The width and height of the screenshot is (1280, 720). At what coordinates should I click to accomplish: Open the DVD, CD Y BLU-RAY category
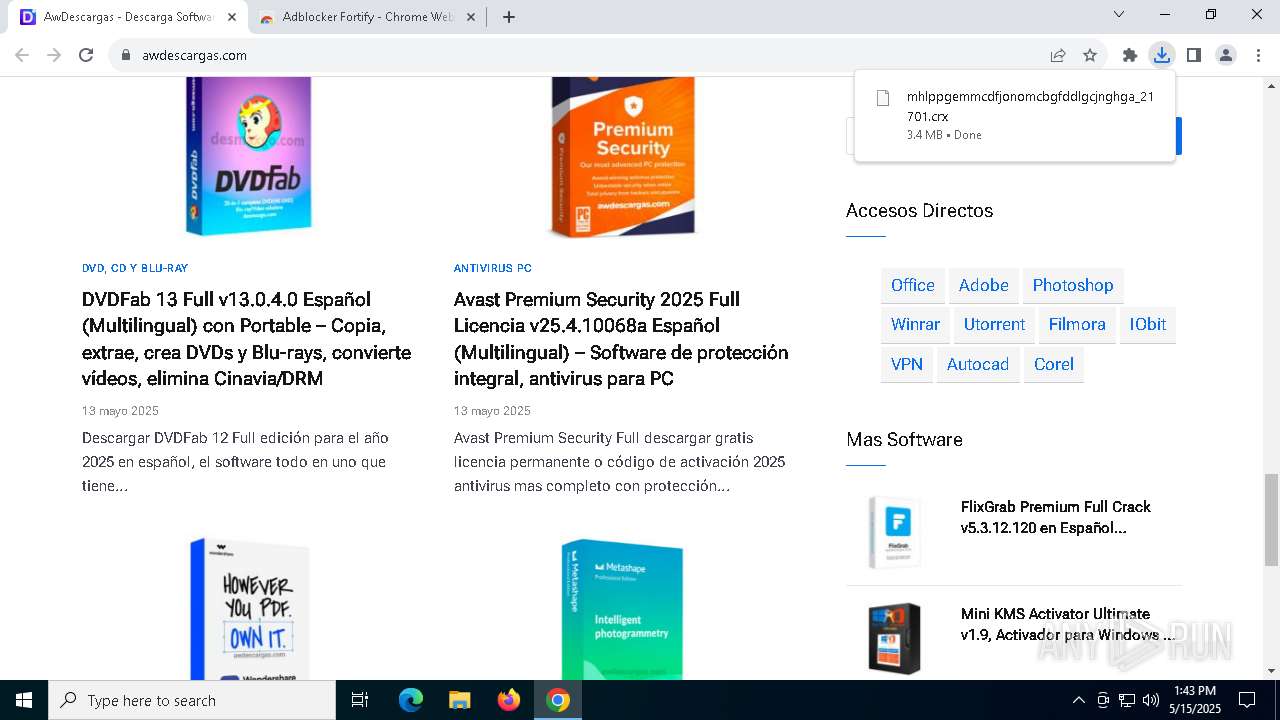(135, 268)
